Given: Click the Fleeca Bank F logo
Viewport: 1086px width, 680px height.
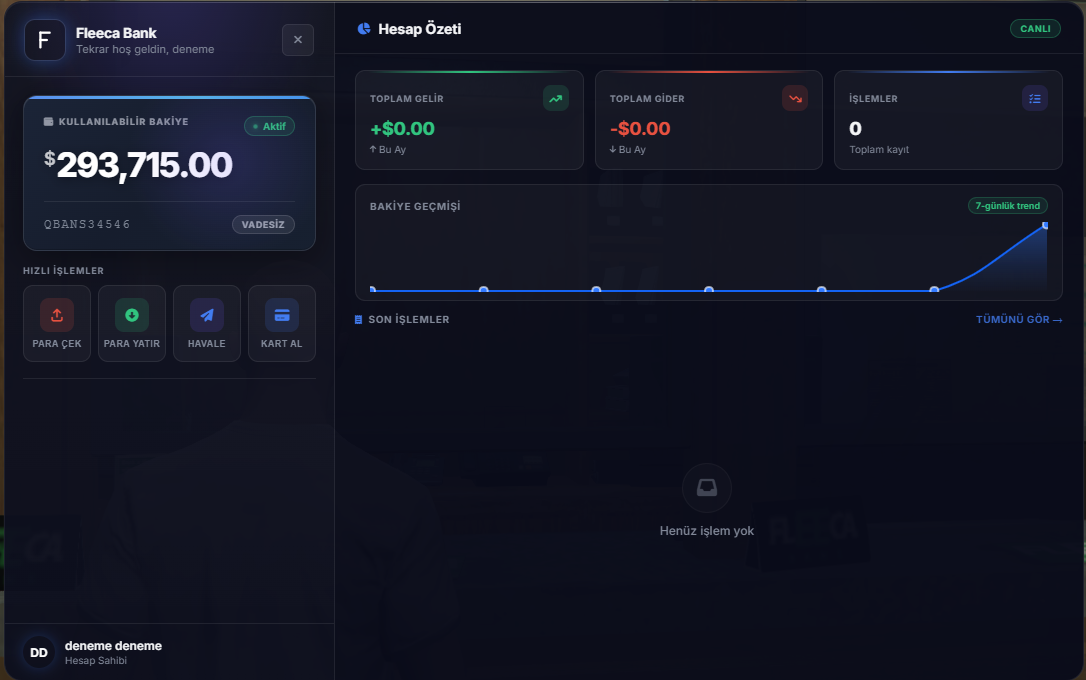Looking at the screenshot, I should point(44,40).
